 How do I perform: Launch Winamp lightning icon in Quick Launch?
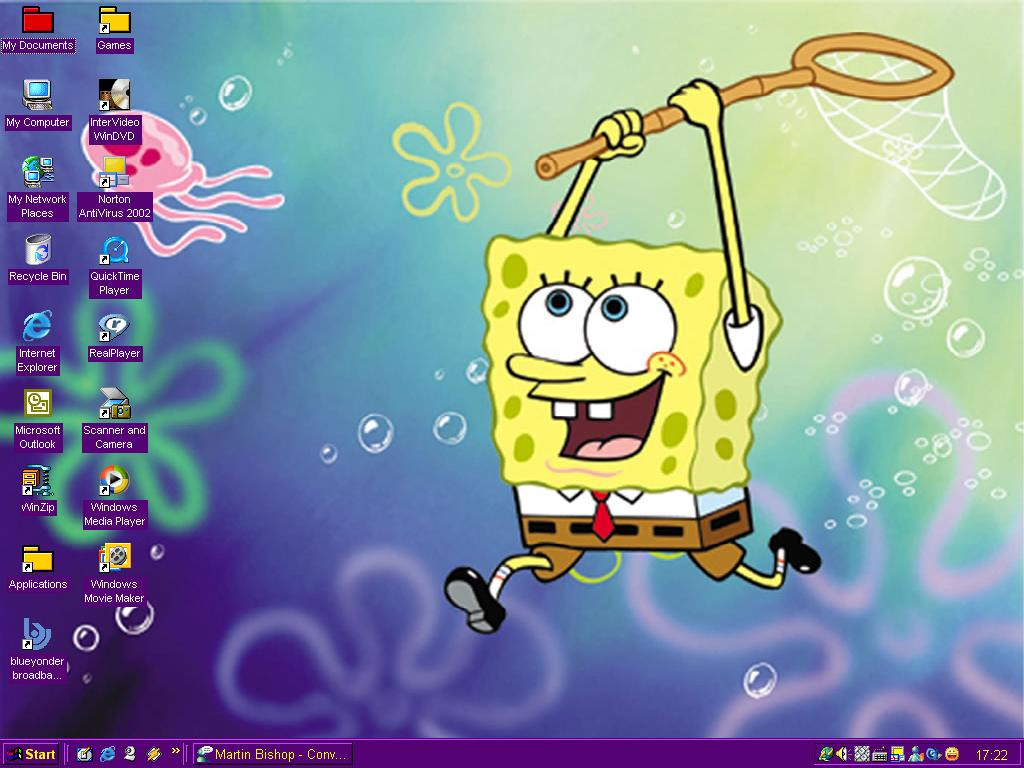click(153, 754)
